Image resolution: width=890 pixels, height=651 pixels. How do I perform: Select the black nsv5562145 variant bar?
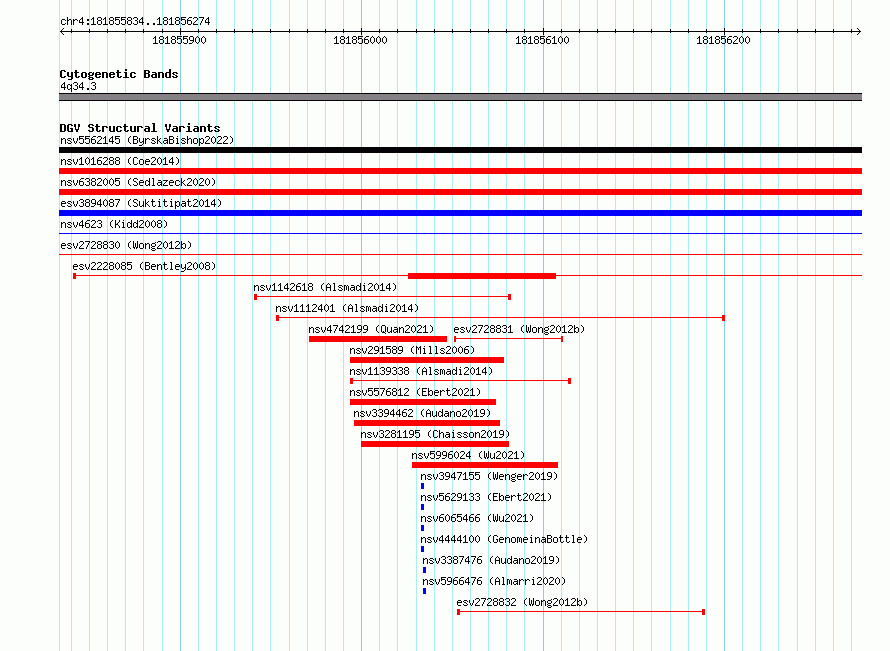pos(460,150)
